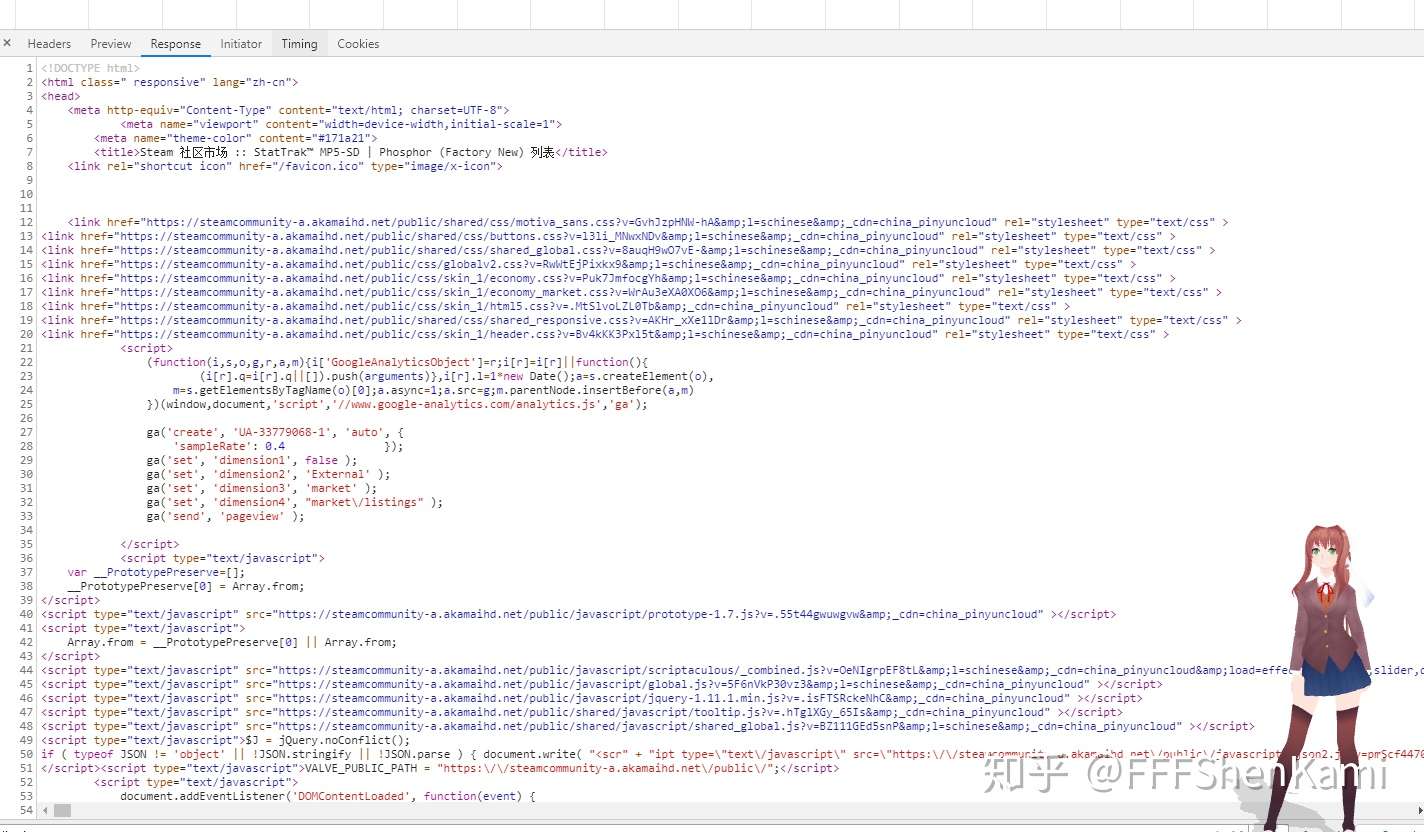
Task: Click the globalv2.css stylesheet line
Action: click(588, 264)
